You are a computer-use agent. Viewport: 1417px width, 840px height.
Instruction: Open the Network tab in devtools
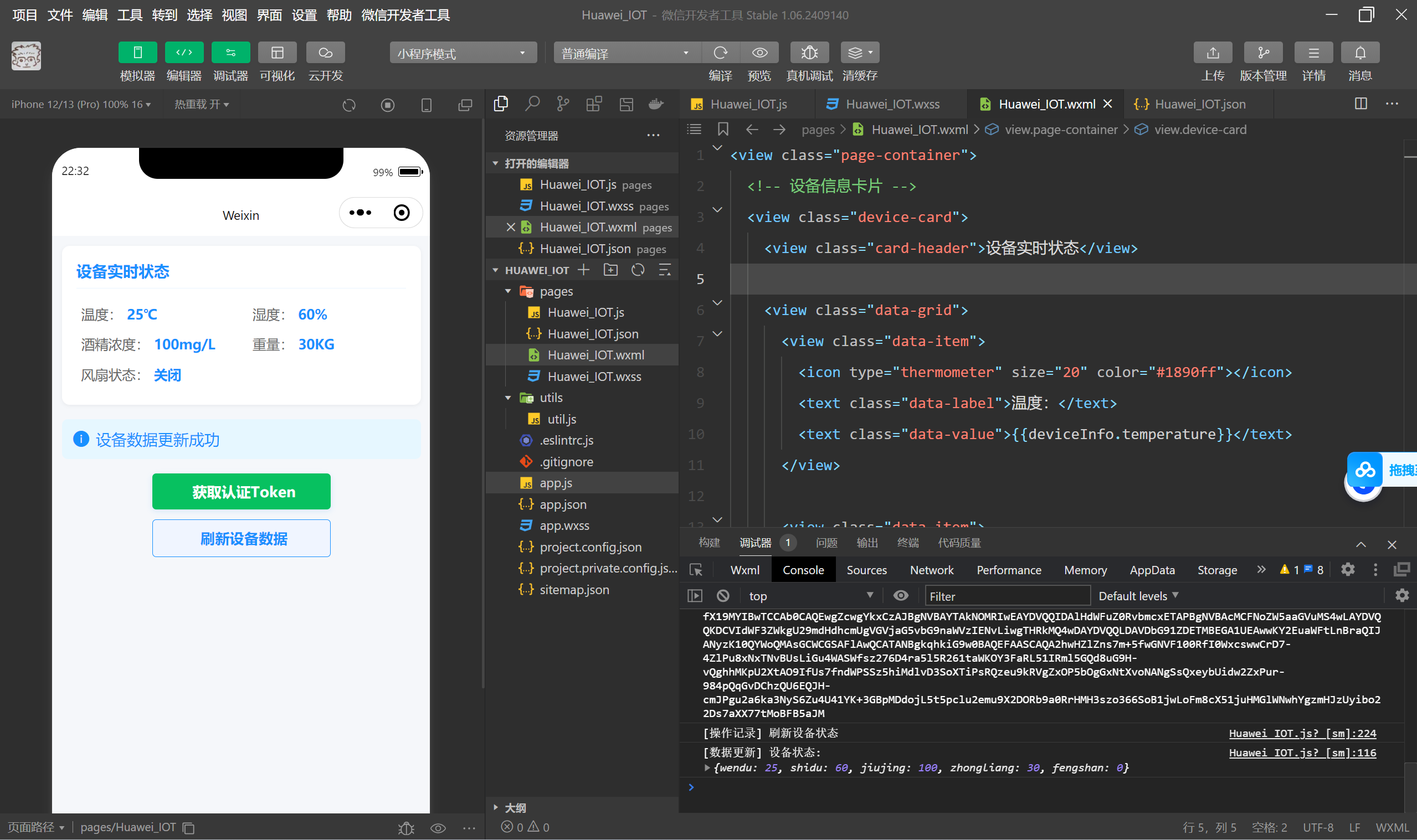point(931,570)
